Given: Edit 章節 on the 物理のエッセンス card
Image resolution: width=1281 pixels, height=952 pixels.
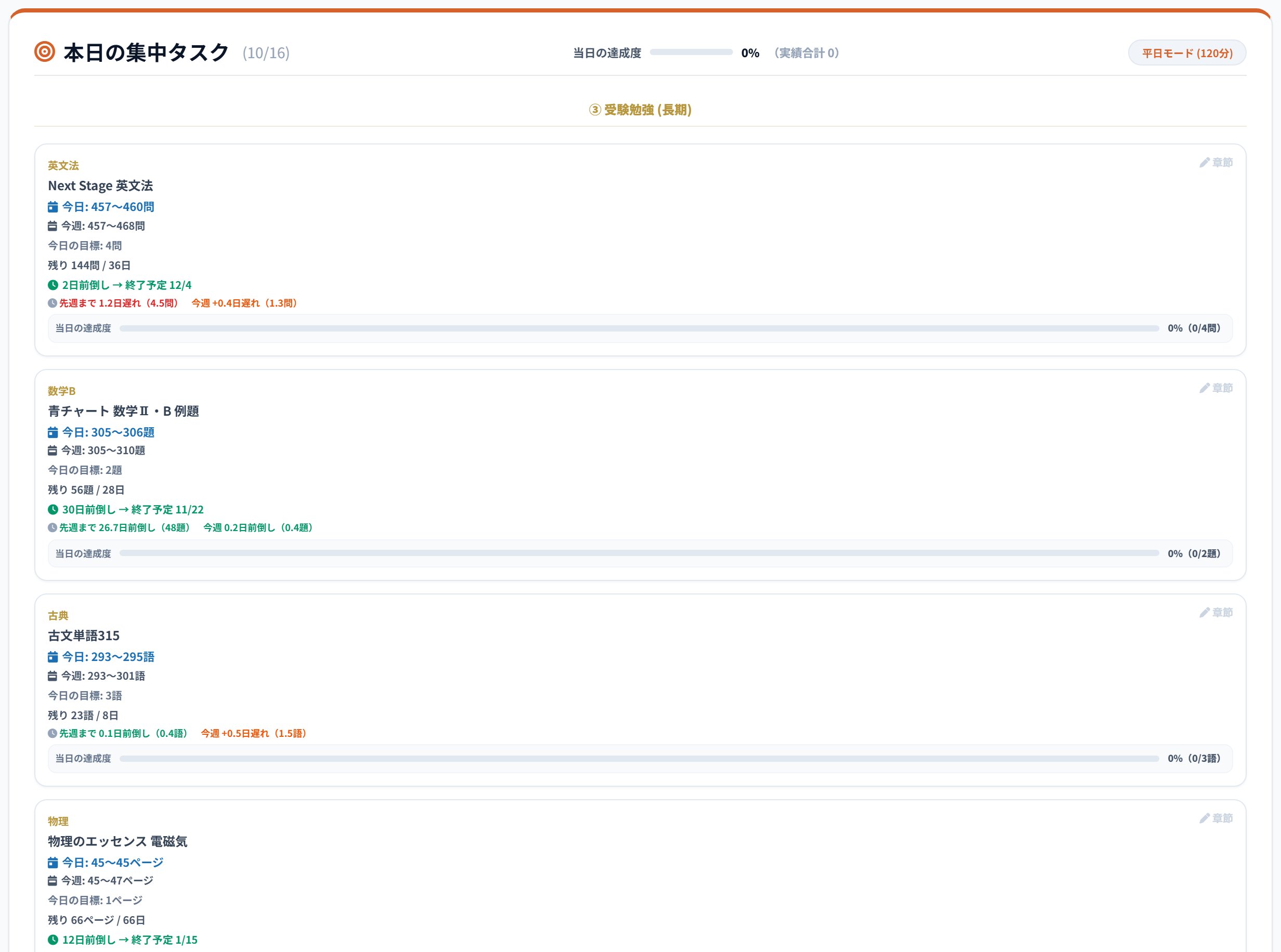Looking at the screenshot, I should pyautogui.click(x=1215, y=818).
